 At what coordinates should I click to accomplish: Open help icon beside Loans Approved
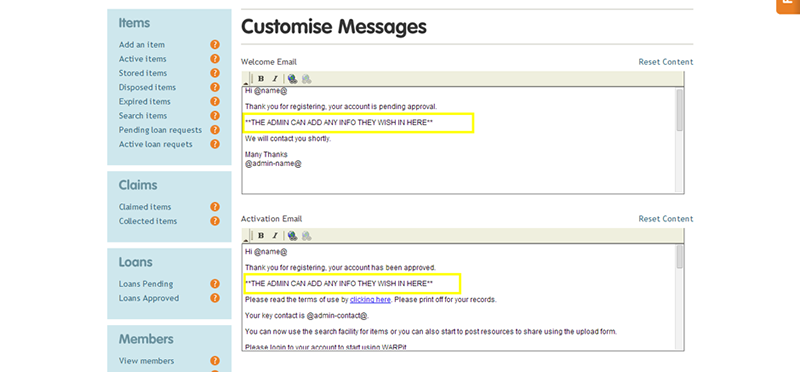tap(215, 299)
